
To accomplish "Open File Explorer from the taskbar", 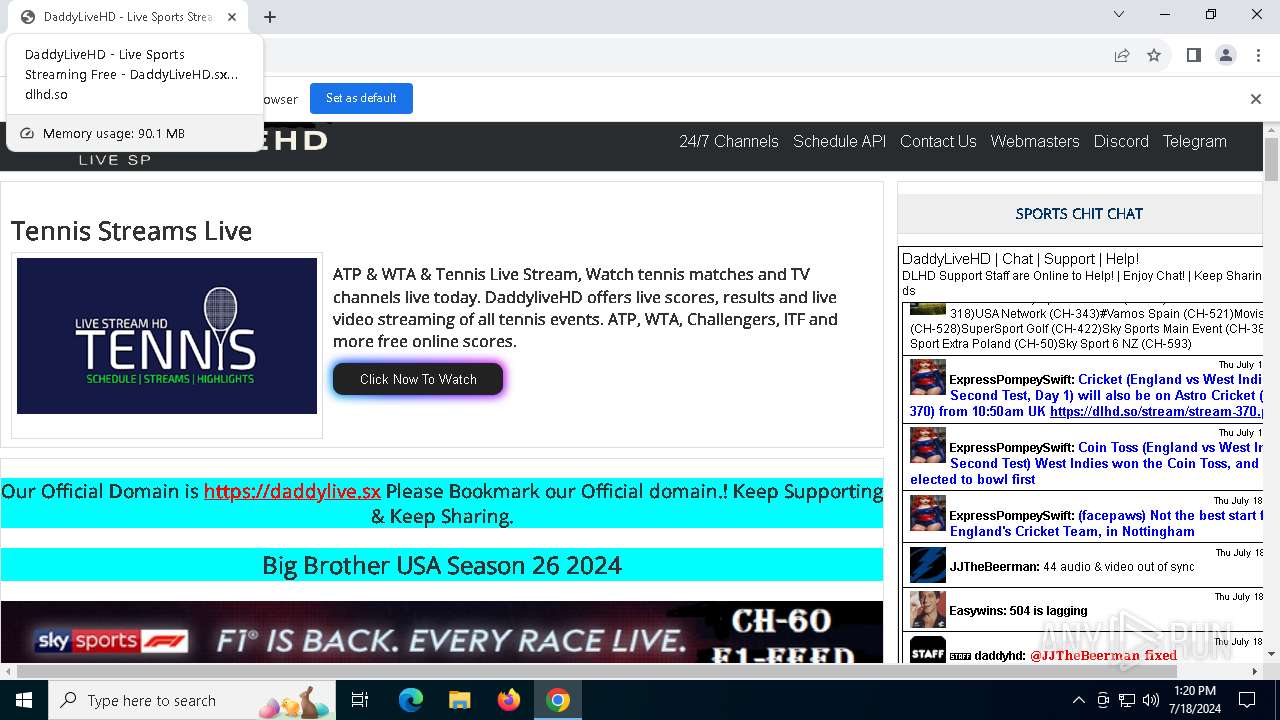I will (x=459, y=700).
